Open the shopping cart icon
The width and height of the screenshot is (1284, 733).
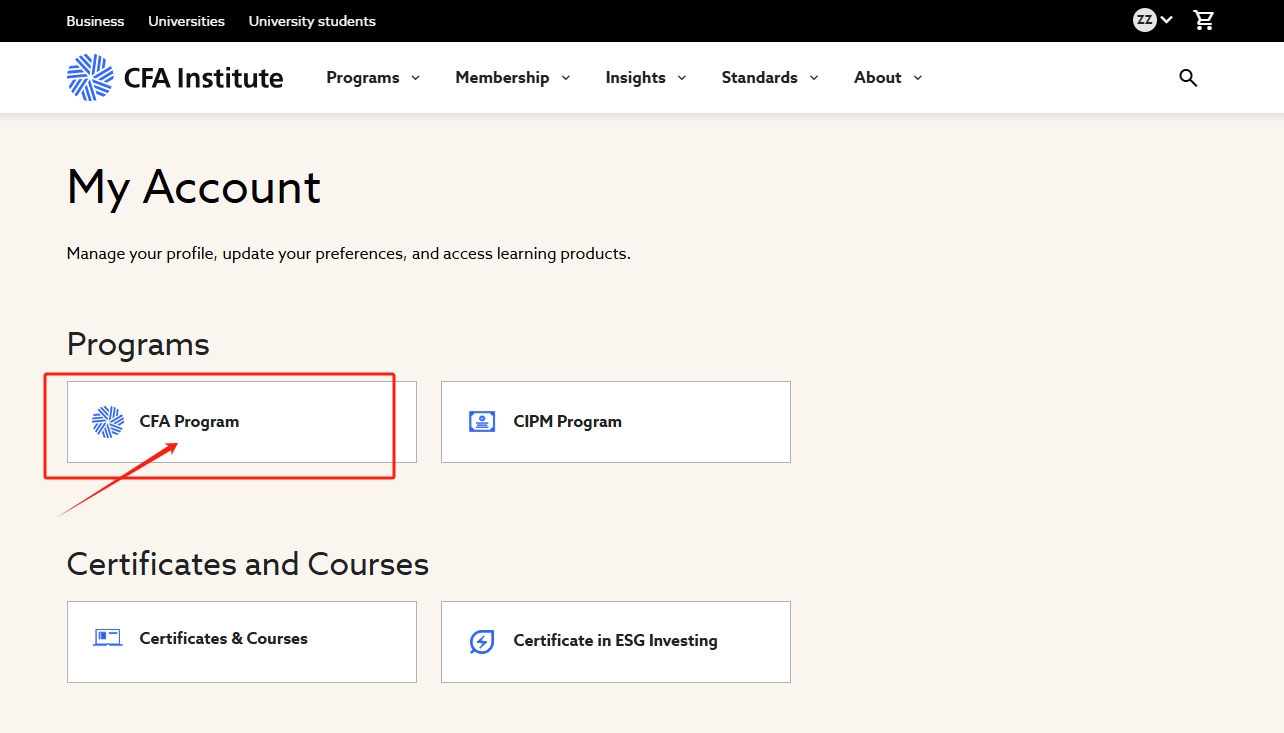(1204, 20)
